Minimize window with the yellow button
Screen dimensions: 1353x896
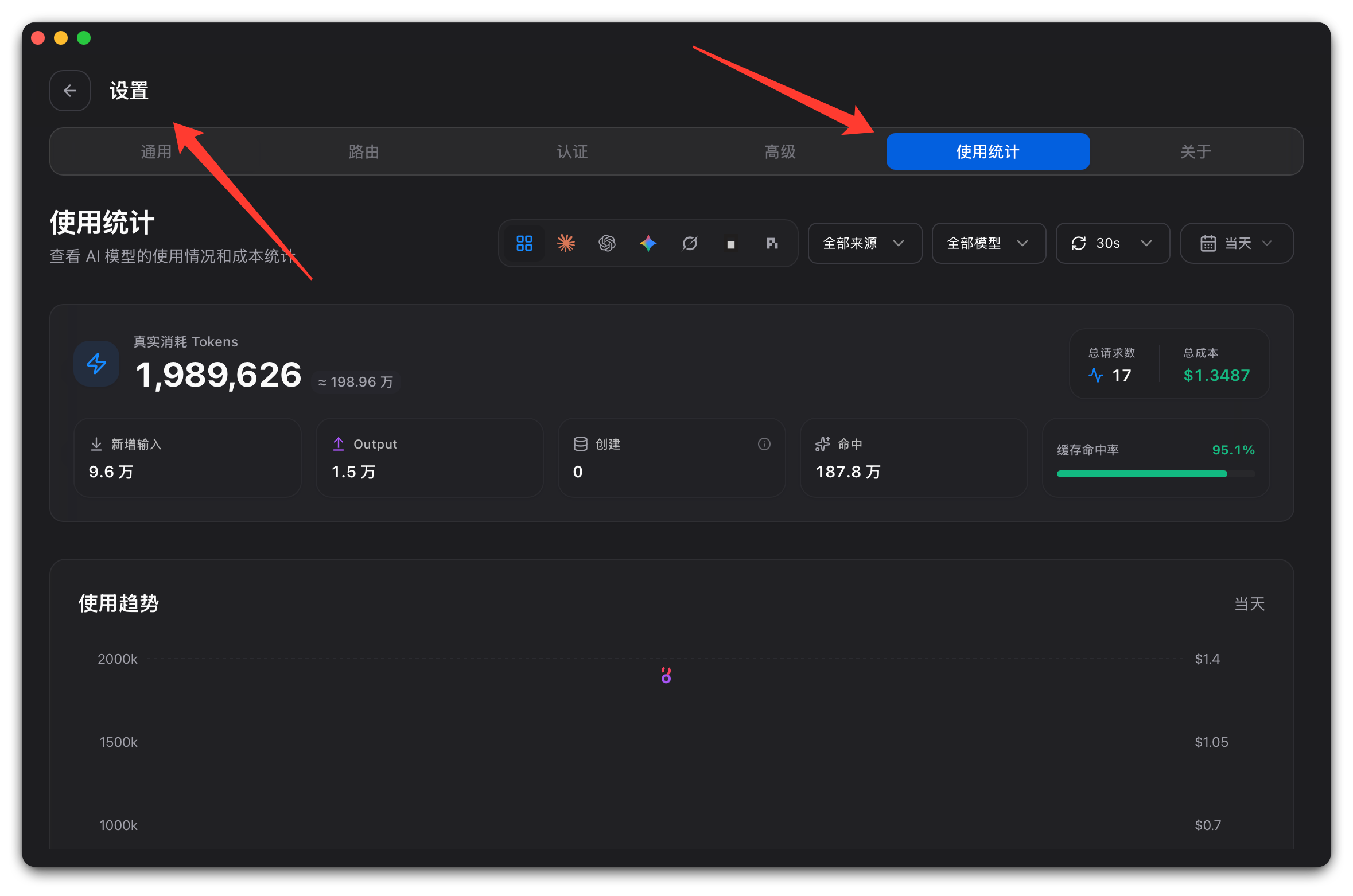point(61,38)
